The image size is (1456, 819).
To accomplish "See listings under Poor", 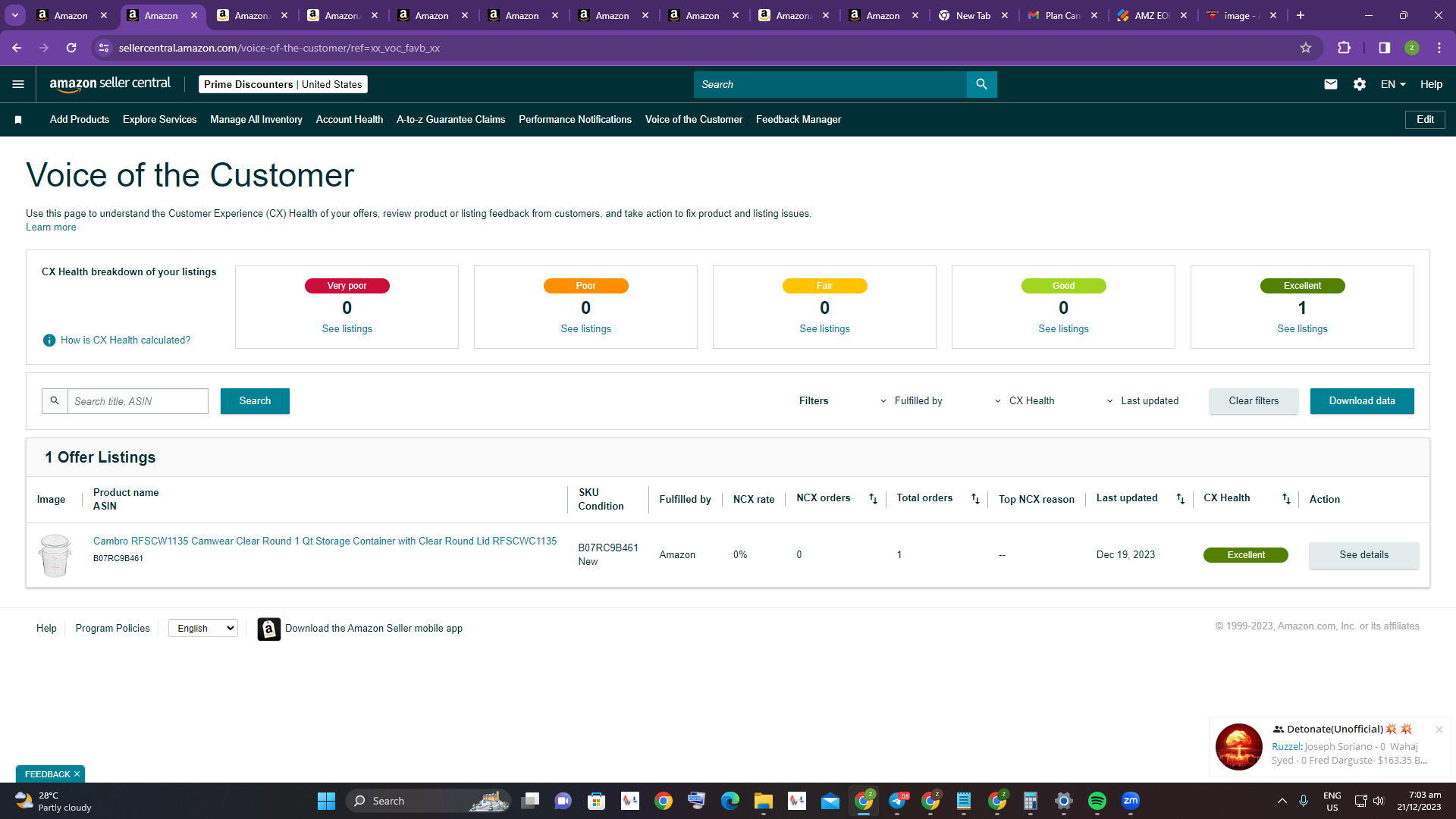I will [x=586, y=329].
